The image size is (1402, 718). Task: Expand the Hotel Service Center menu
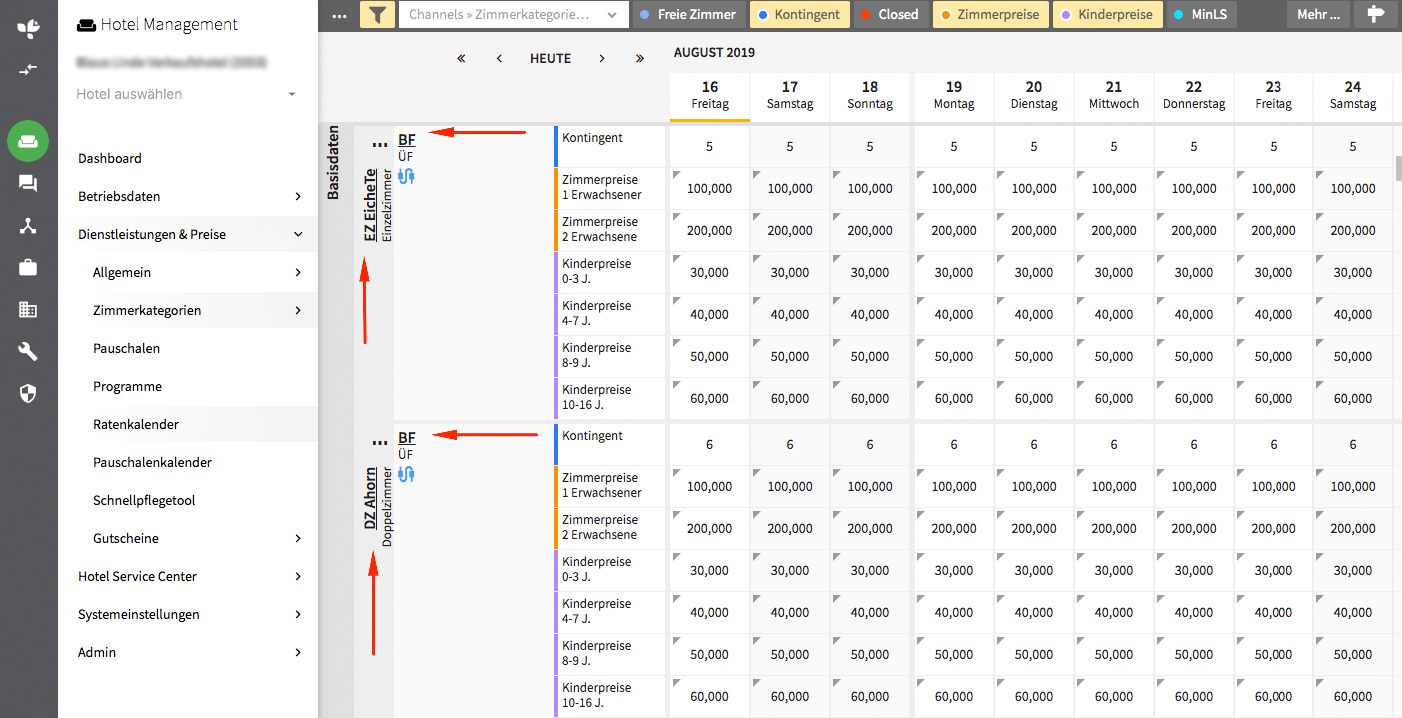click(188, 576)
